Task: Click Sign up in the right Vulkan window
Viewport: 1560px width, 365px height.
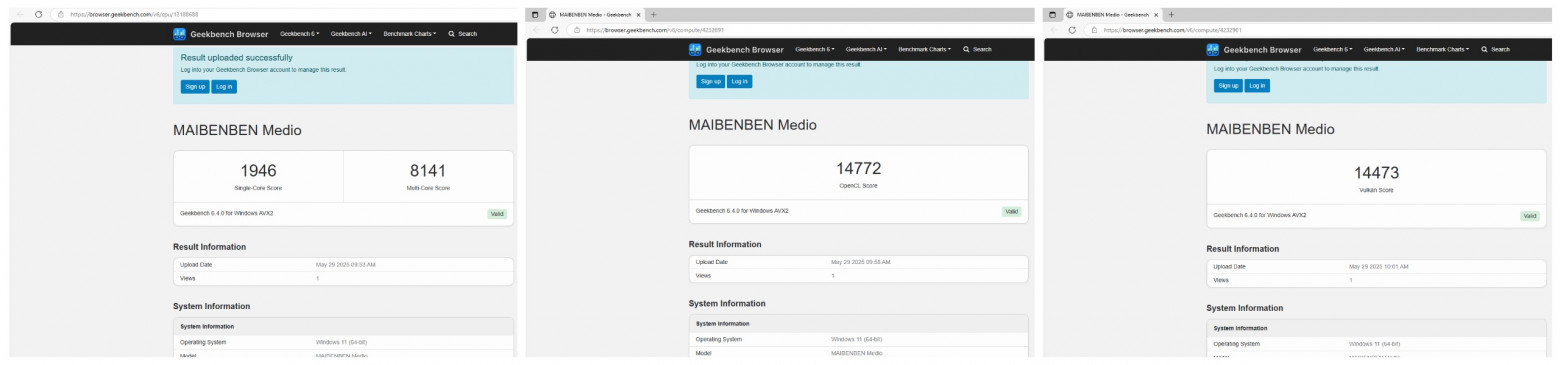Action: [x=1228, y=85]
